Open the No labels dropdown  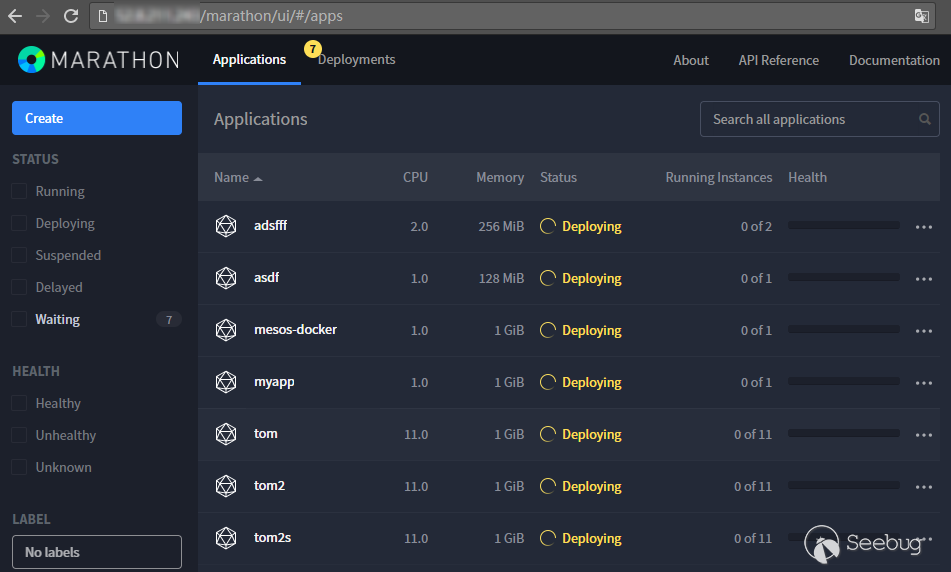click(97, 552)
